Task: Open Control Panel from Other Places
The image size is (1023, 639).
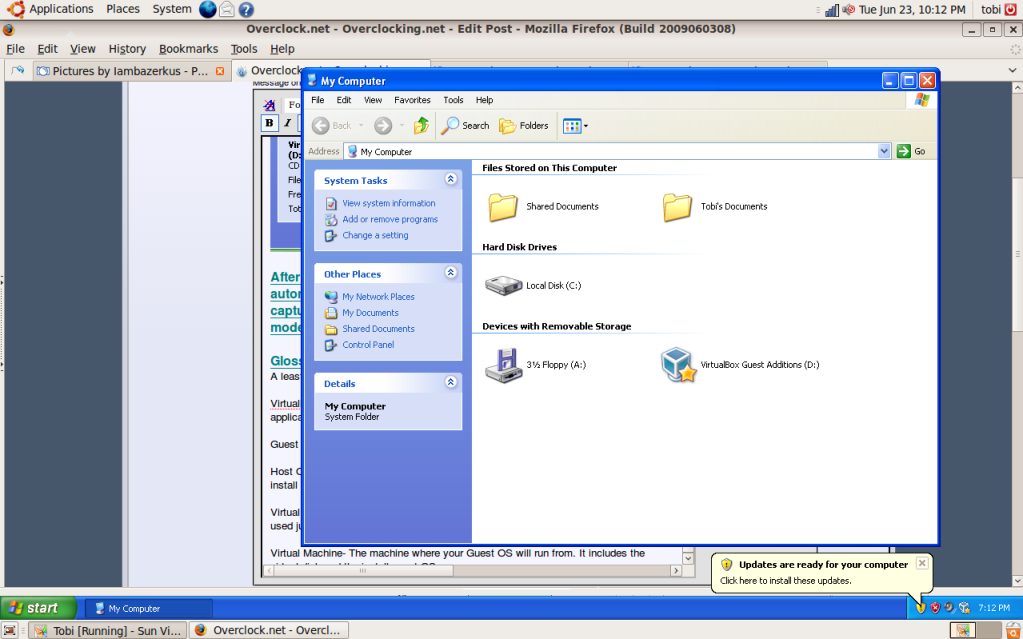Action: click(368, 345)
